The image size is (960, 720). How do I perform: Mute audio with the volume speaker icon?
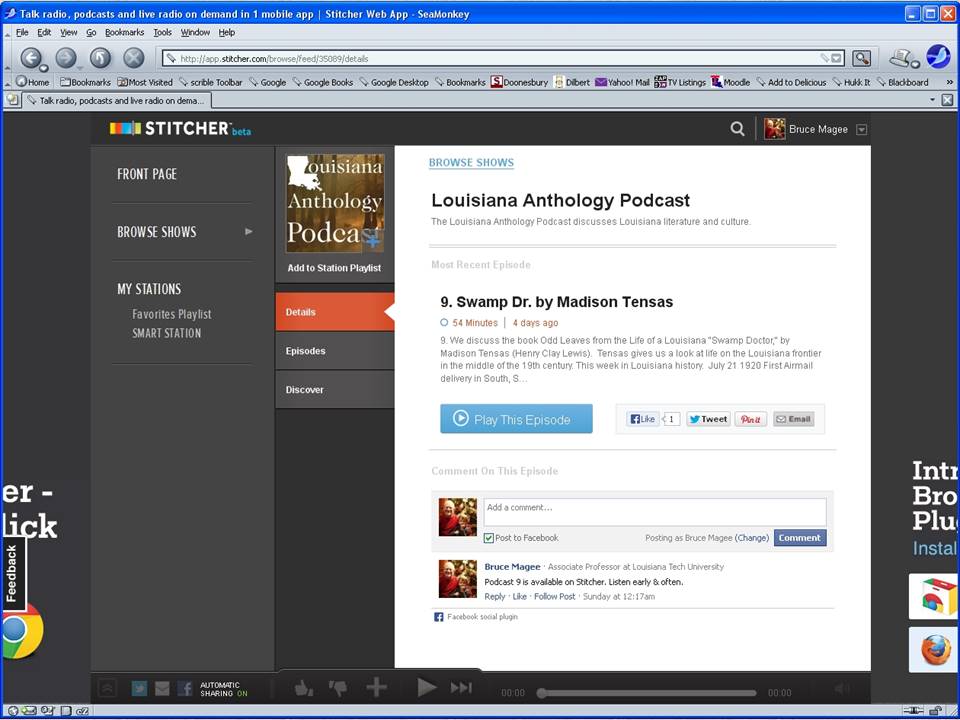tap(842, 688)
